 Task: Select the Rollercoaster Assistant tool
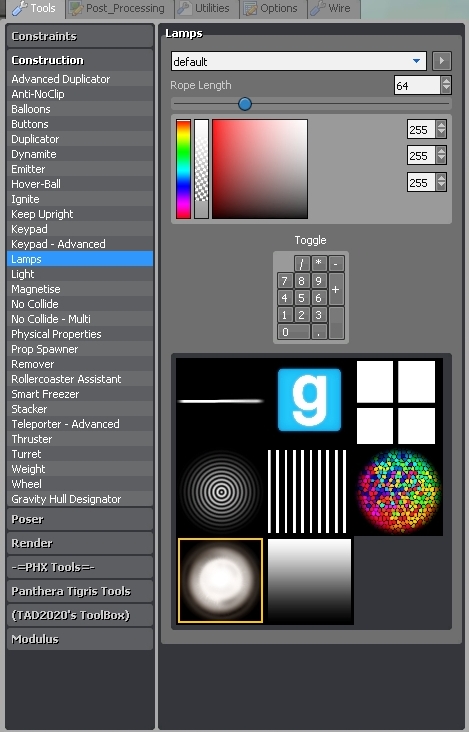pos(80,379)
